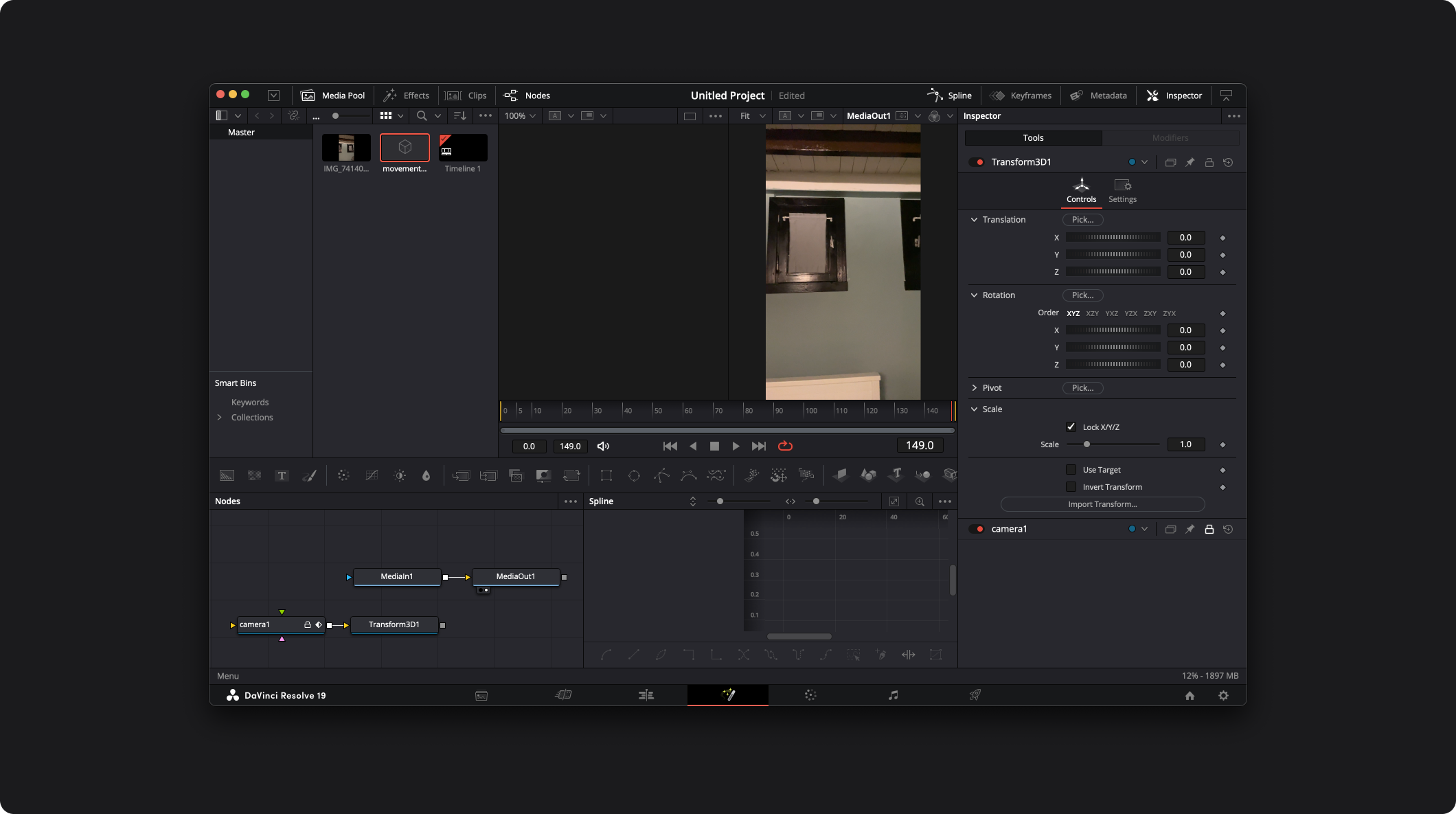The width and height of the screenshot is (1456, 814).
Task: Uncheck the Lock X/Y/Z checkbox
Action: pyautogui.click(x=1071, y=427)
